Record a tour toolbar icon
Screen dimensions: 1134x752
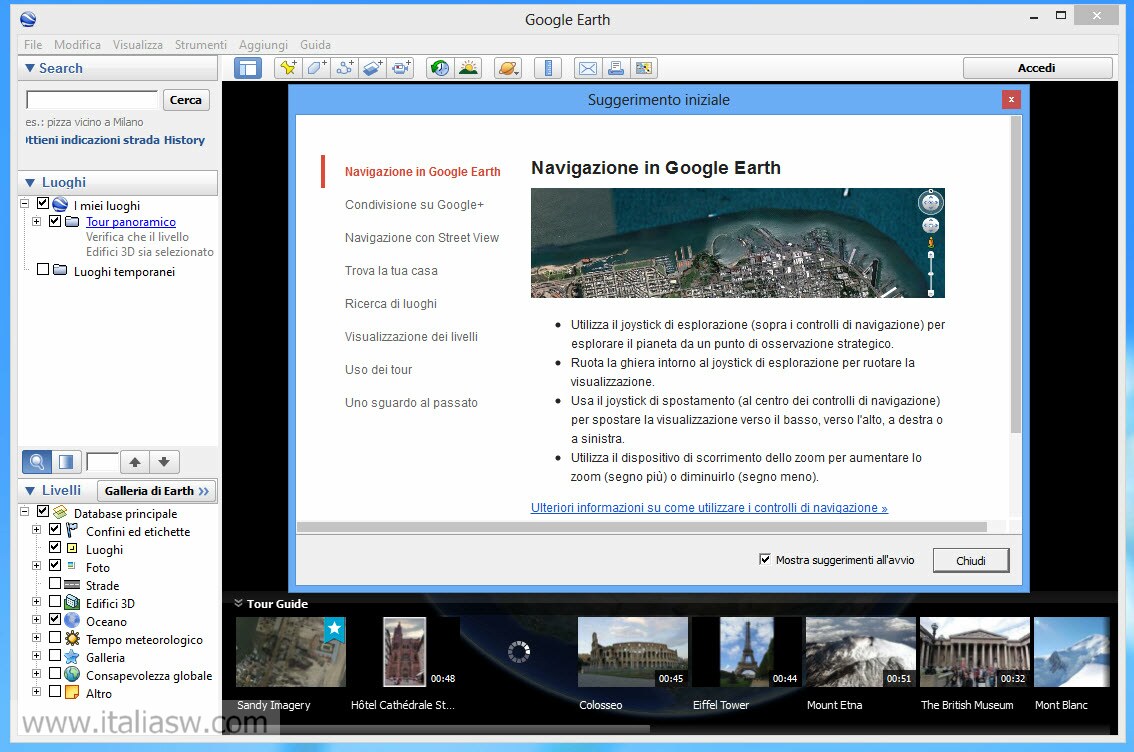pyautogui.click(x=401, y=68)
